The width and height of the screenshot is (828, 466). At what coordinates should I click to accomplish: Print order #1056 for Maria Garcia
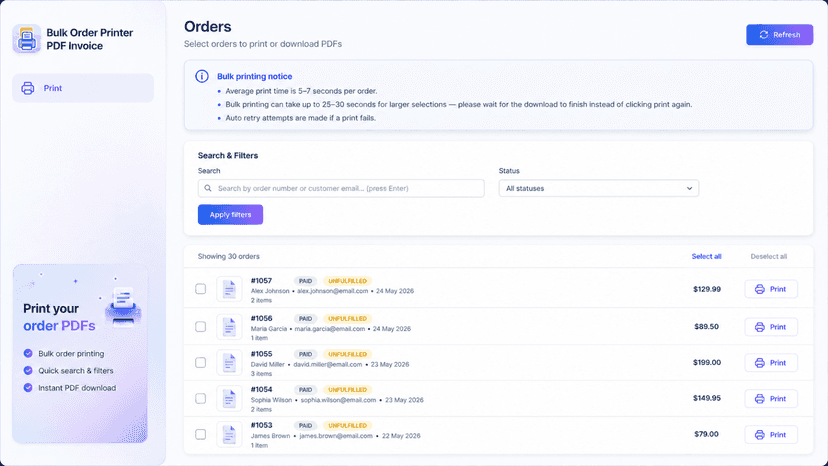tap(771, 327)
